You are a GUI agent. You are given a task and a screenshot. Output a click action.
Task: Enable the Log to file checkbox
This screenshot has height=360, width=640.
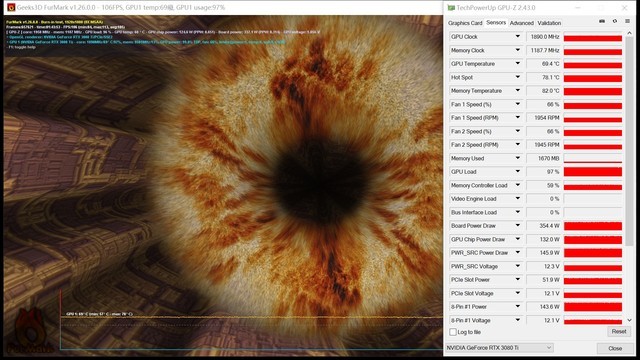pos(453,332)
